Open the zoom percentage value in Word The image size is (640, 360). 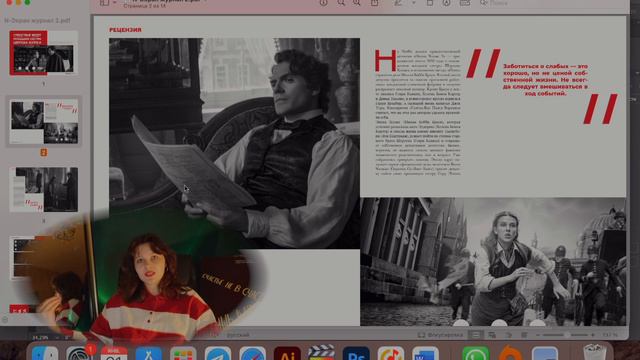[x=610, y=335]
